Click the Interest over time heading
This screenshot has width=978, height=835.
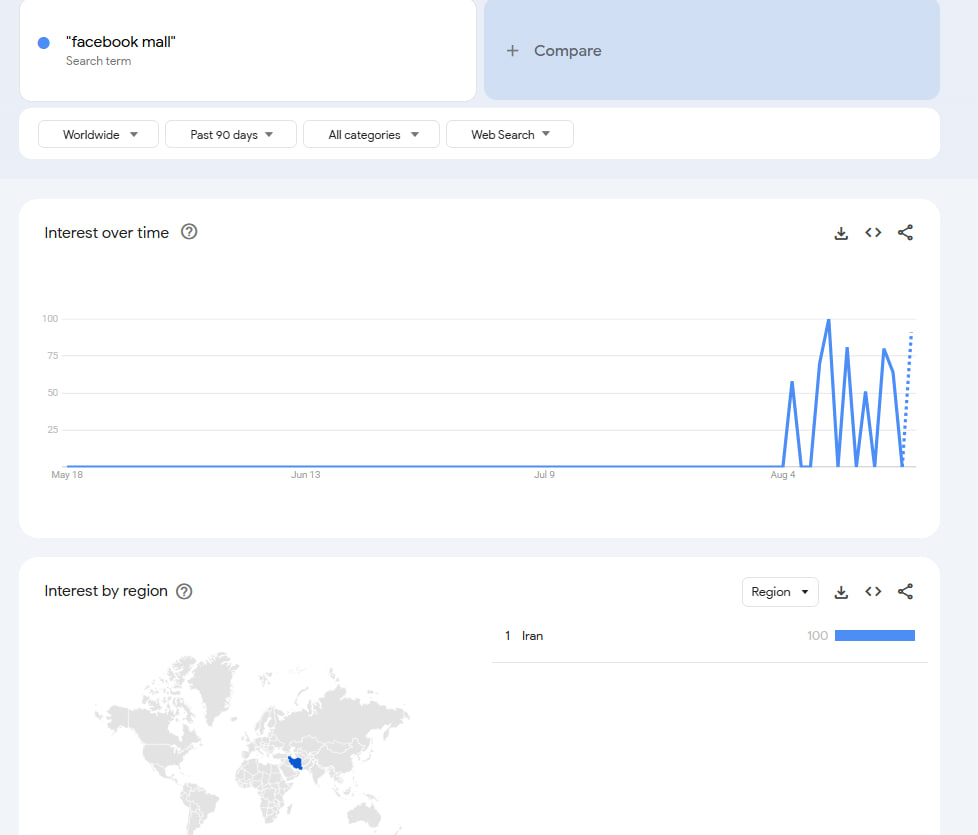pos(107,233)
